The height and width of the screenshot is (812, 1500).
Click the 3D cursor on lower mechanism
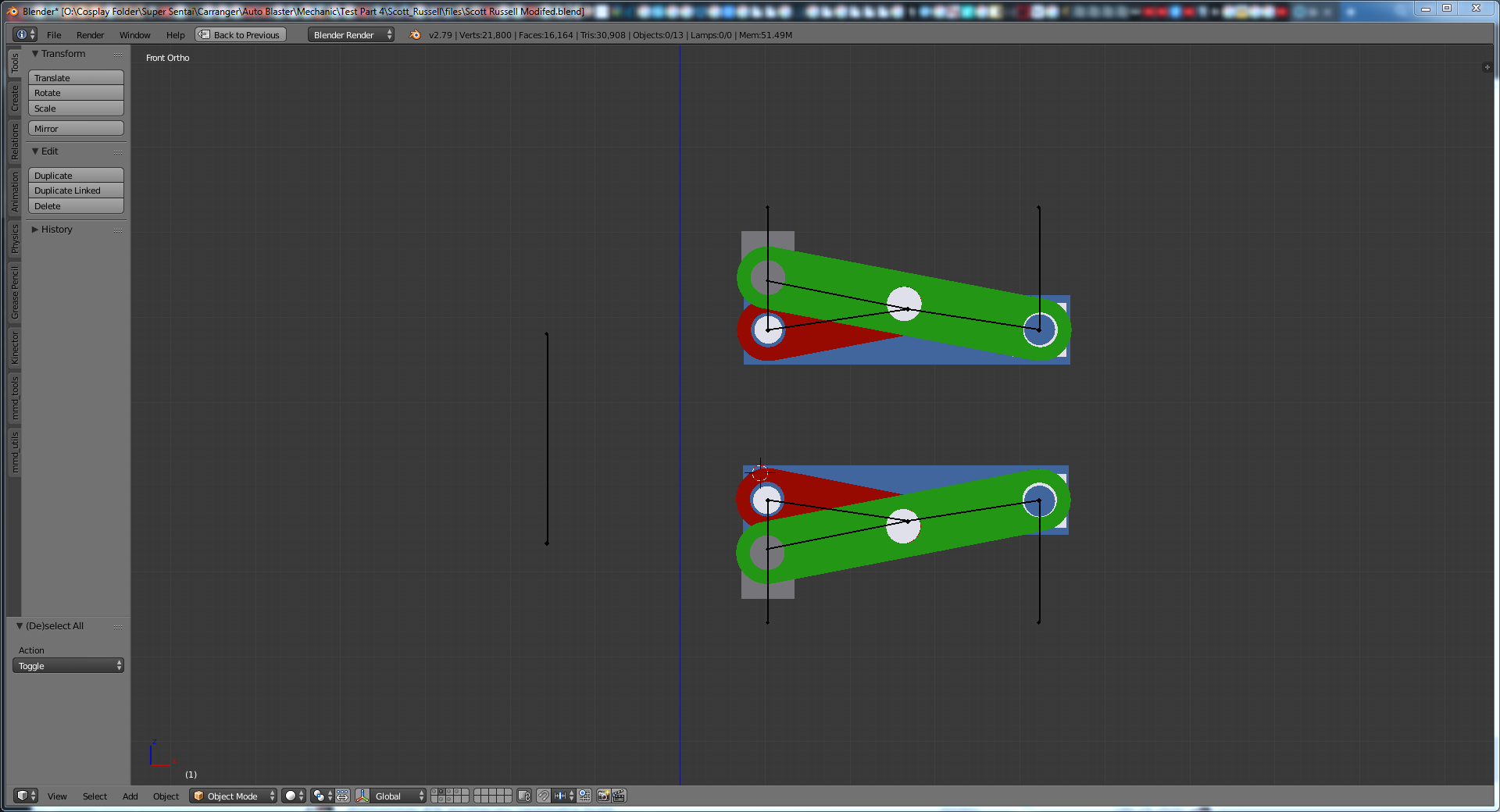point(759,473)
